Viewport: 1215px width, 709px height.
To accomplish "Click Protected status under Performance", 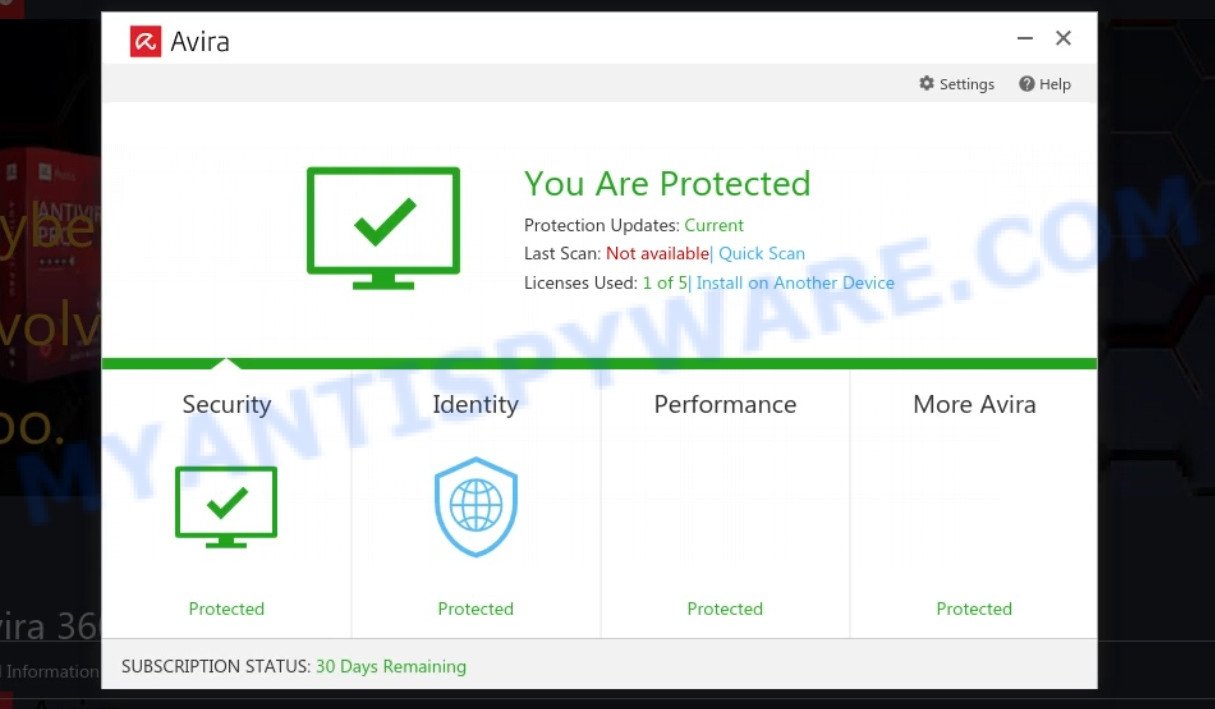I will (725, 609).
